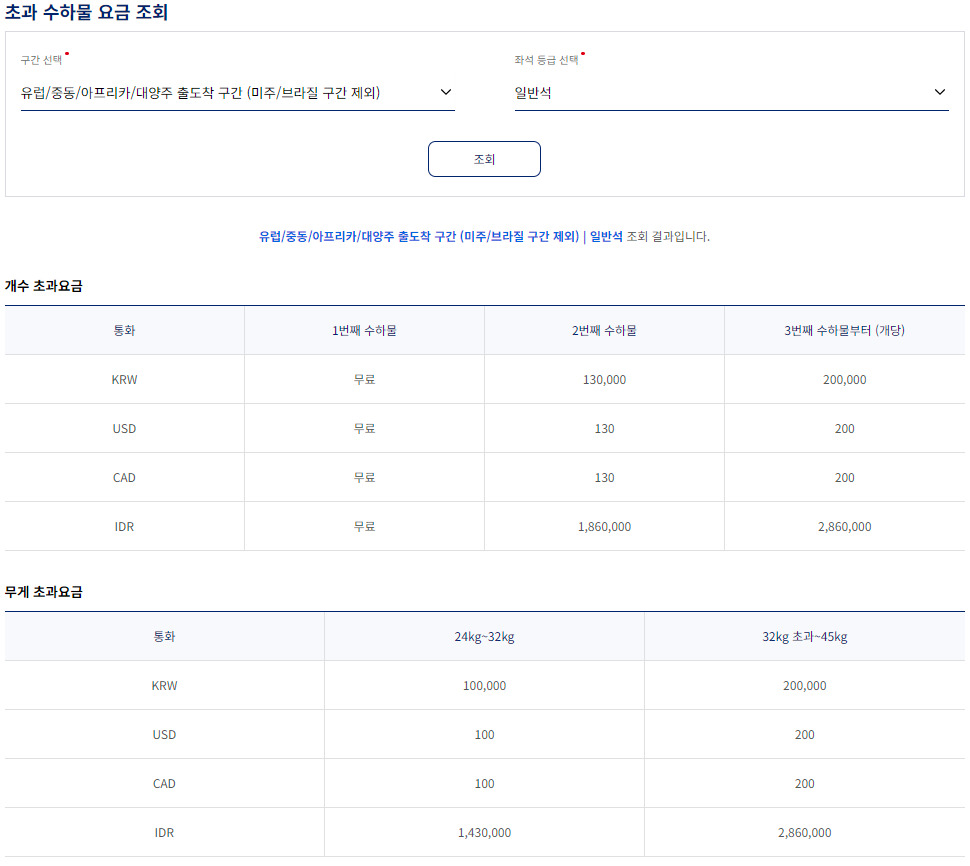Click the USD currency label in the first table
Image resolution: width=970 pixels, height=866 pixels.
(124, 428)
